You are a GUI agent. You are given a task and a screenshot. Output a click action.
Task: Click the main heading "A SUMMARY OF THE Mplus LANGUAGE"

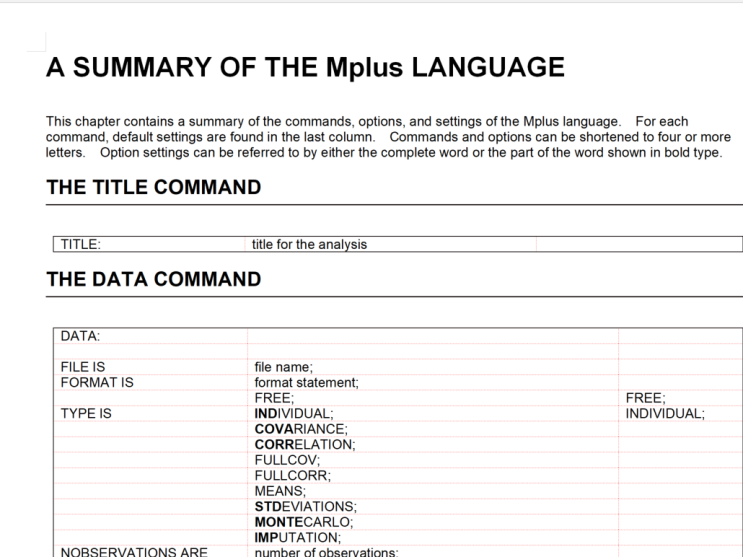[305, 68]
